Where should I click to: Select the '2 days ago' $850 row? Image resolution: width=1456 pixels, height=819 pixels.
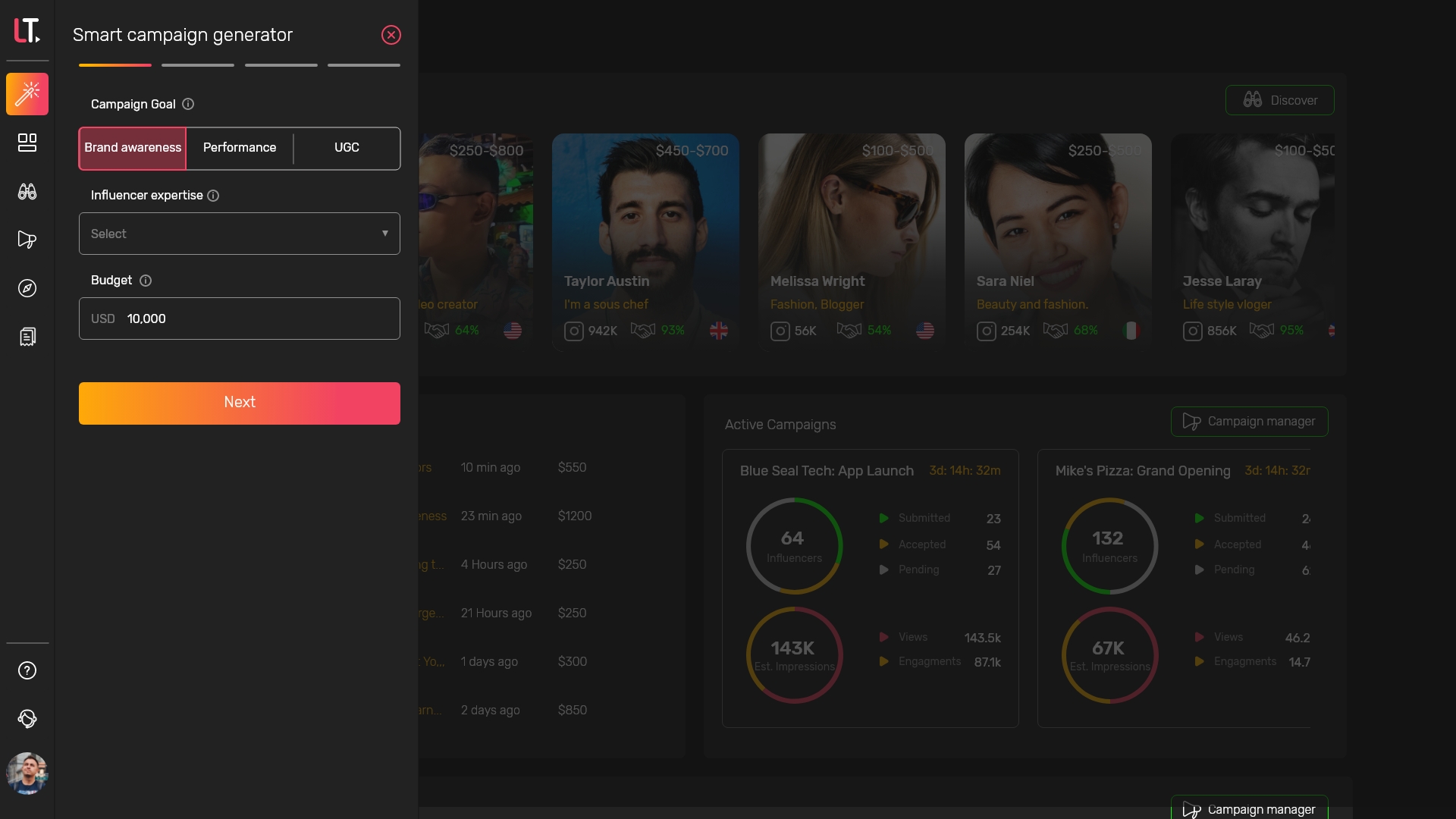tap(543, 710)
